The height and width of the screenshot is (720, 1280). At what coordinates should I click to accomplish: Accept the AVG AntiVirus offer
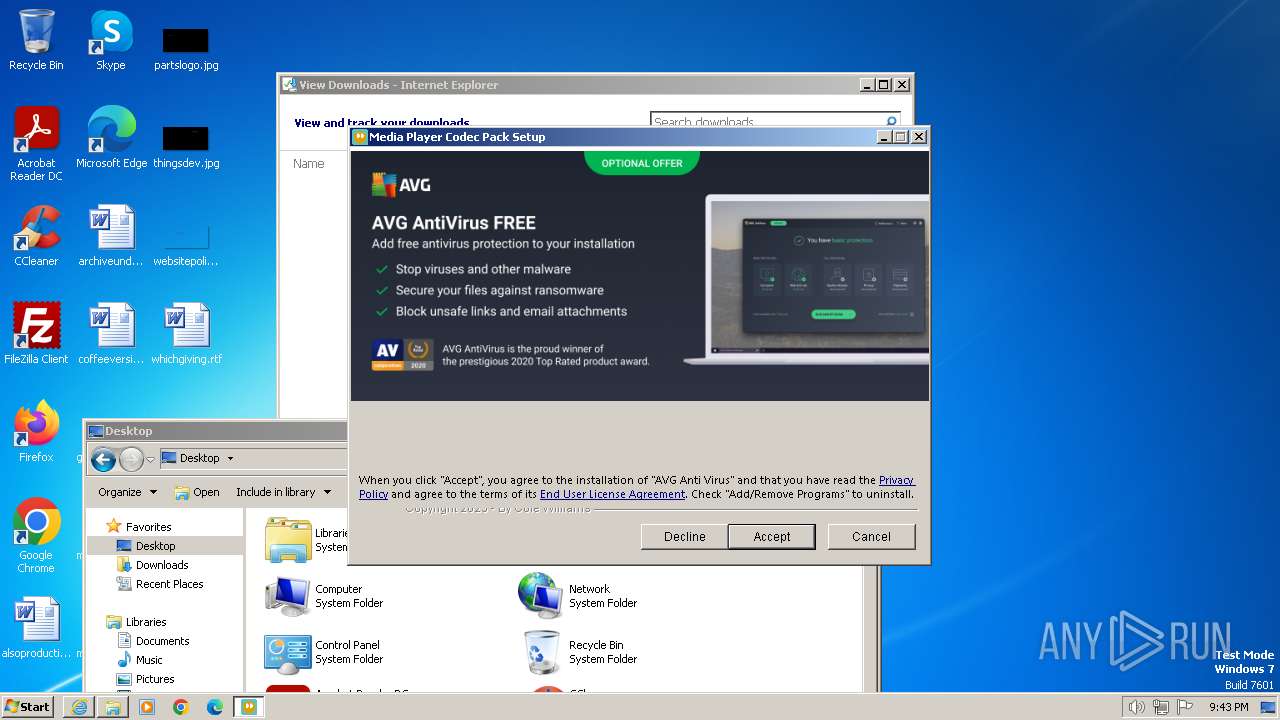(772, 537)
